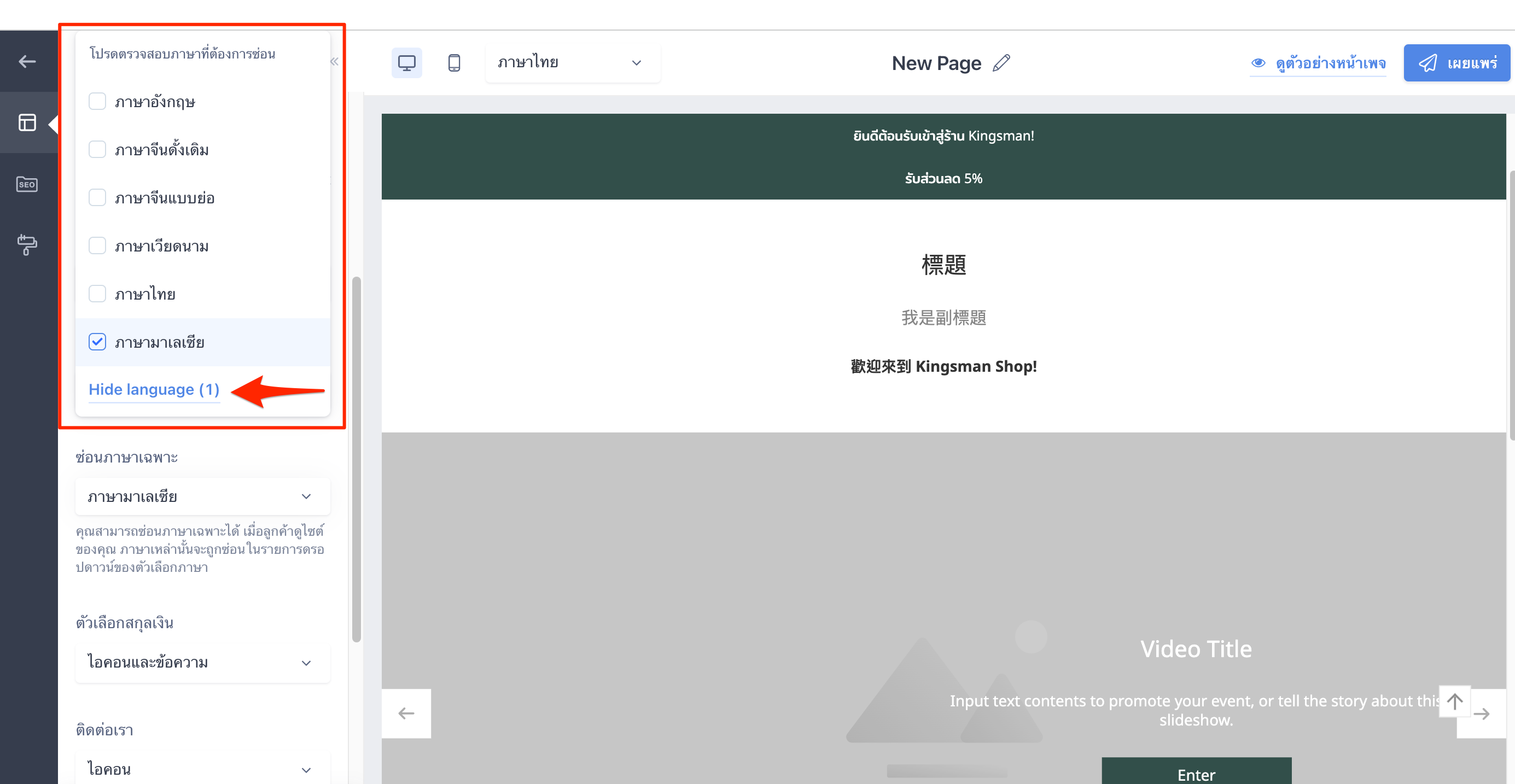Click the Hide language (1) link
The height and width of the screenshot is (784, 1515).
[154, 389]
